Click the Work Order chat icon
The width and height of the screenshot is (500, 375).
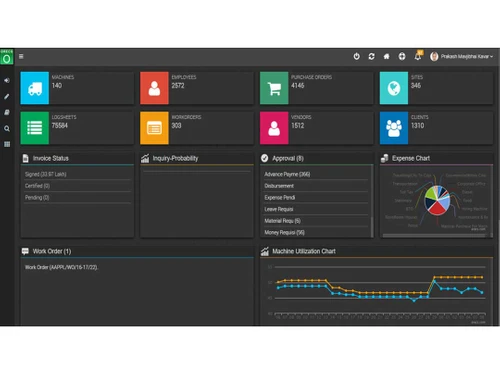point(25,251)
